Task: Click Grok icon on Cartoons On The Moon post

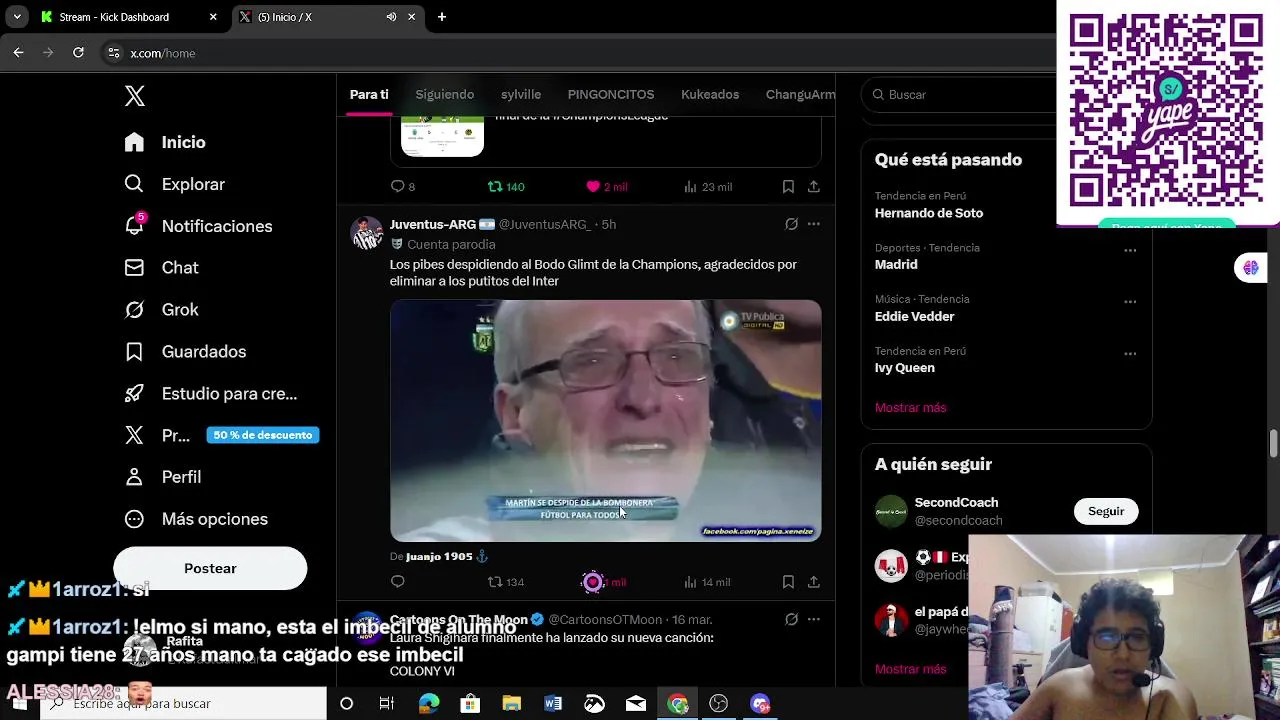Action: [x=791, y=619]
